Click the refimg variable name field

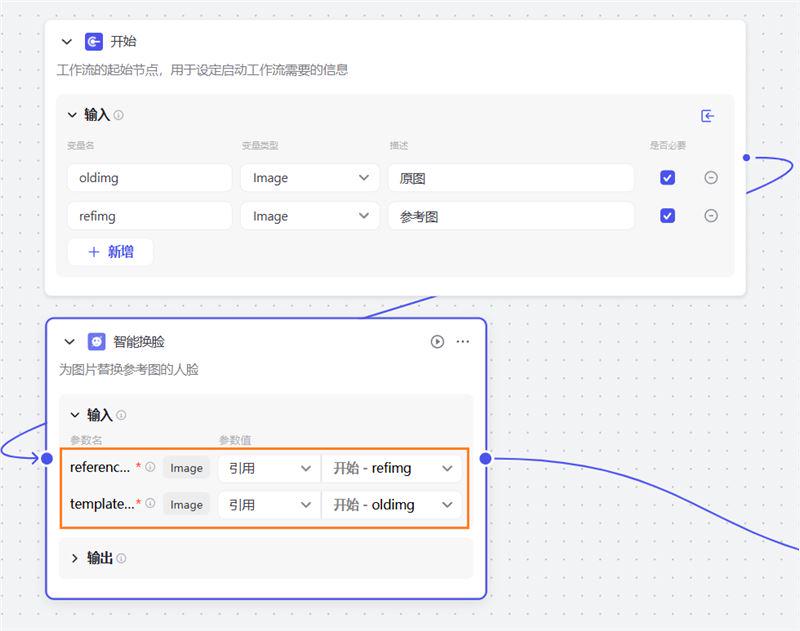[x=149, y=216]
